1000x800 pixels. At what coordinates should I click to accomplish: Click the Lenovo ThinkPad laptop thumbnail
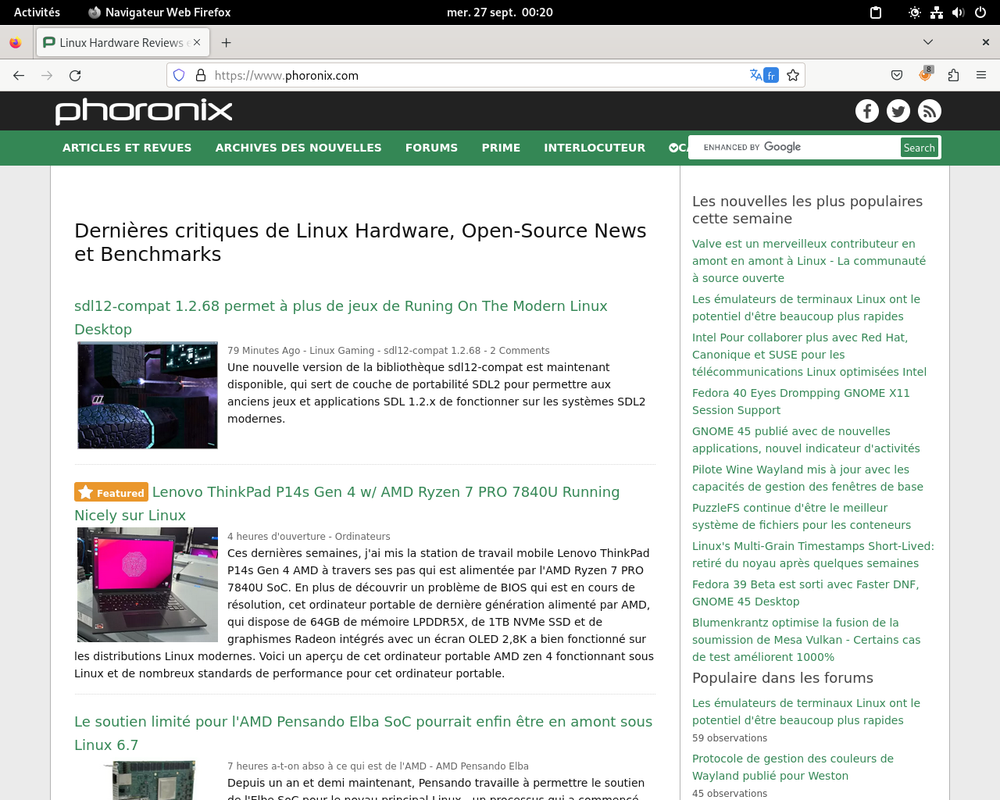[147, 584]
